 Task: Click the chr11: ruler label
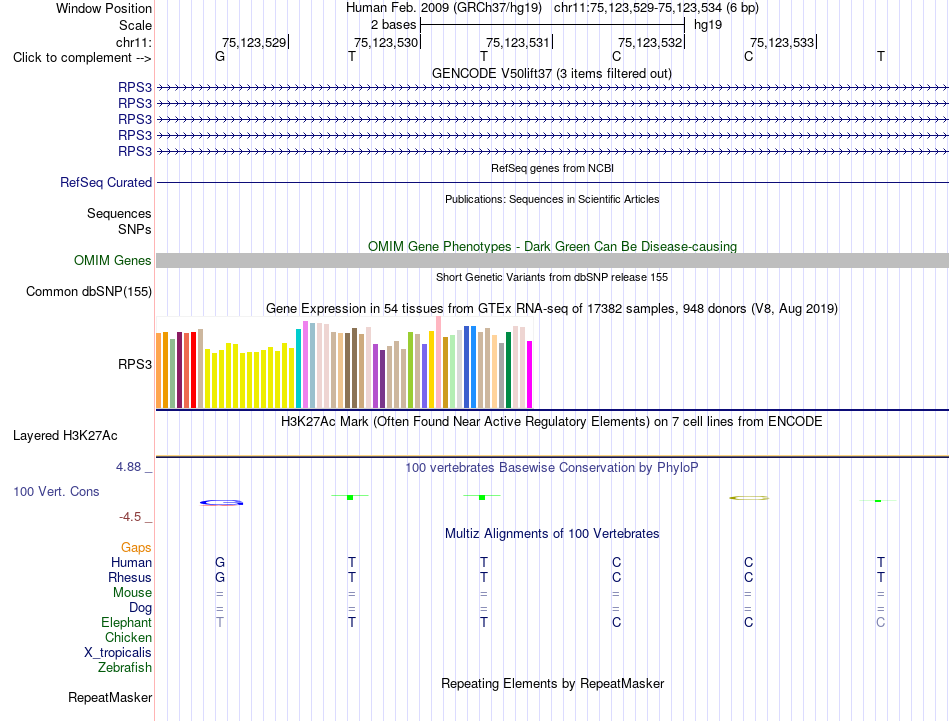pos(133,42)
